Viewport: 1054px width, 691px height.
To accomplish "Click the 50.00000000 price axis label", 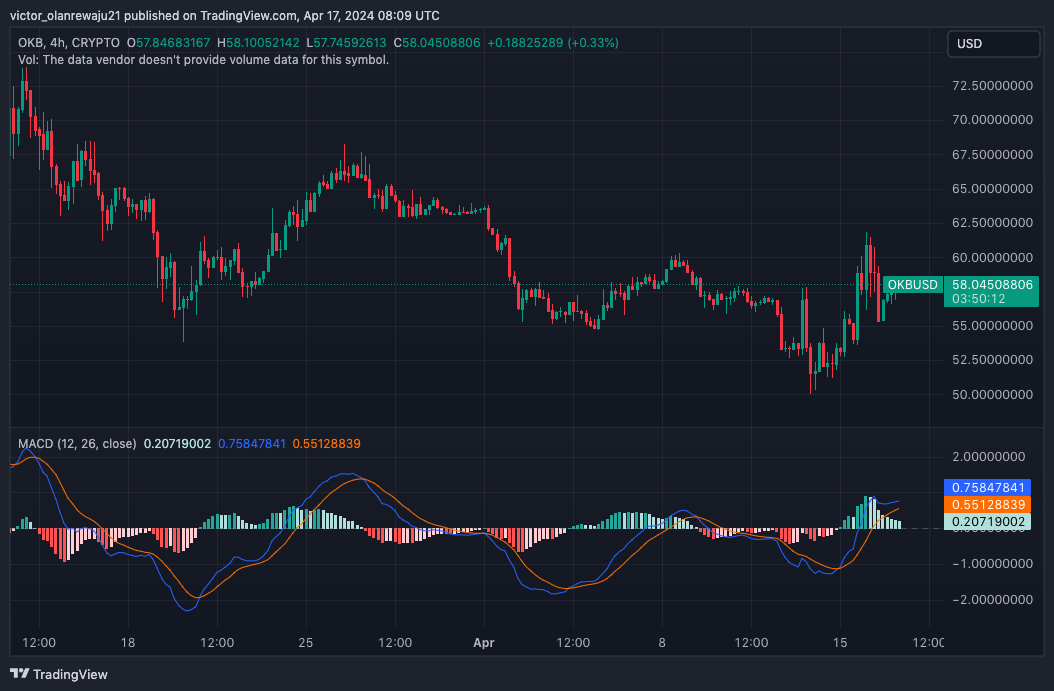I will [x=992, y=395].
